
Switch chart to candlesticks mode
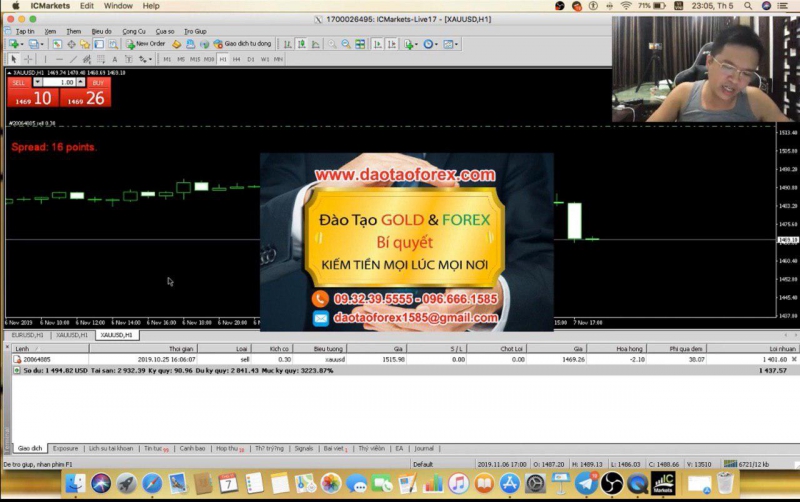pos(302,44)
